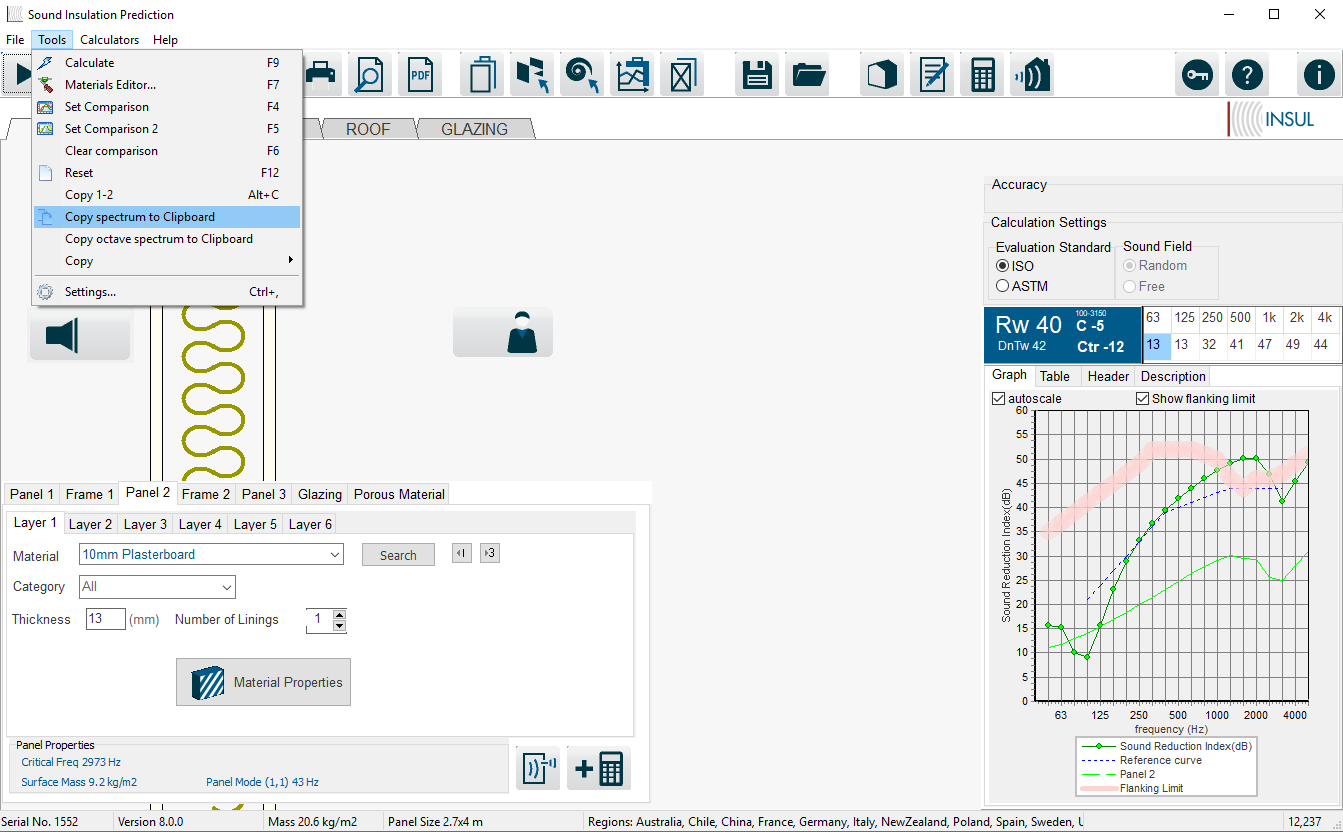
Task: Select Materials Editor menu entry
Action: [x=166, y=85]
